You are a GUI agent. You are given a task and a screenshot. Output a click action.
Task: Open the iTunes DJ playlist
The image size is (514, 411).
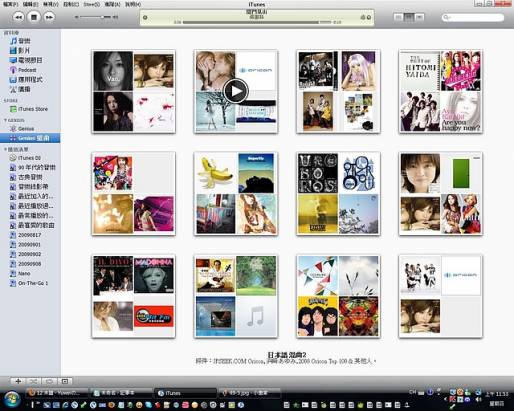(25, 158)
